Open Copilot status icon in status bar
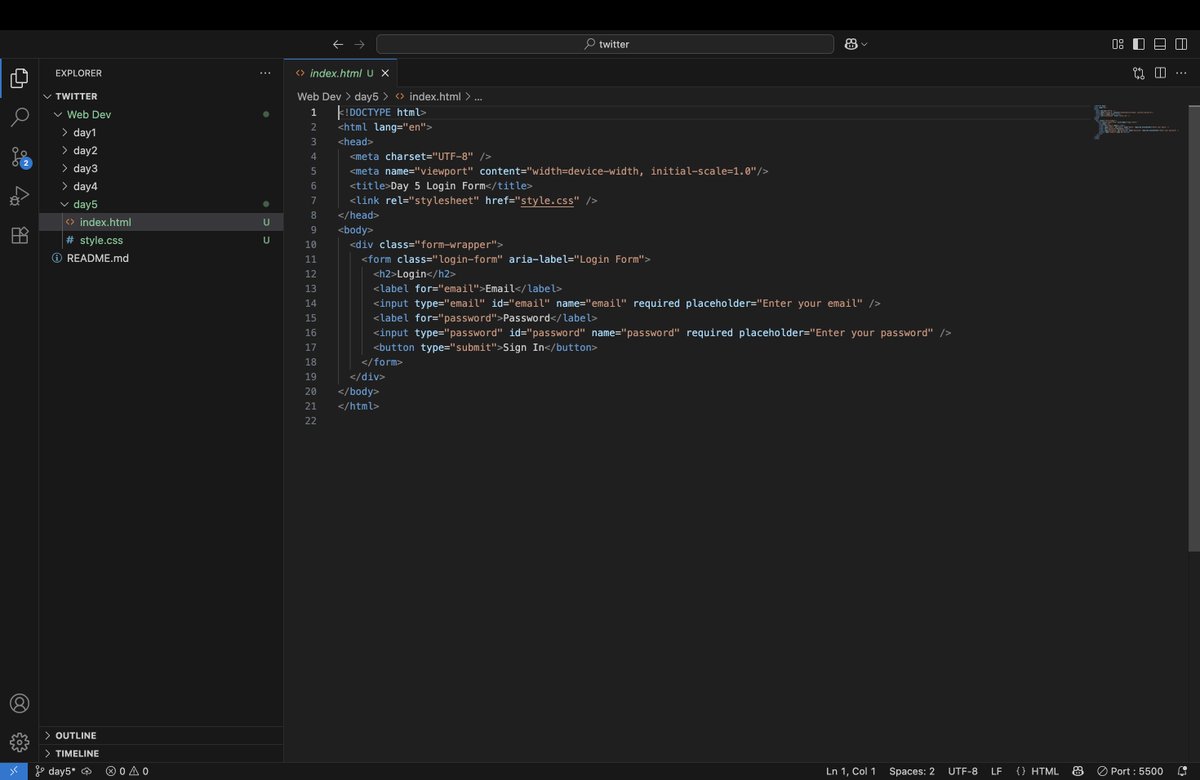 [x=1078, y=771]
